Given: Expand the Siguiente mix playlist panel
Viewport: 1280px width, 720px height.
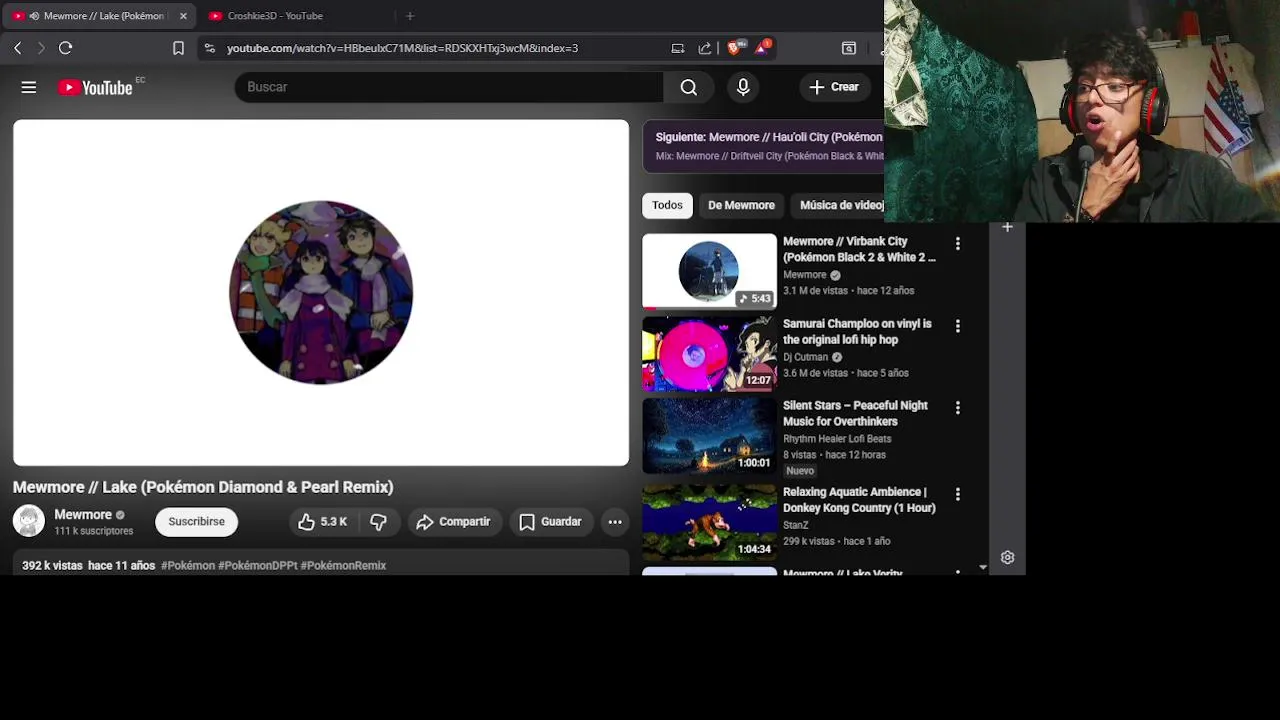Looking at the screenshot, I should [763, 146].
